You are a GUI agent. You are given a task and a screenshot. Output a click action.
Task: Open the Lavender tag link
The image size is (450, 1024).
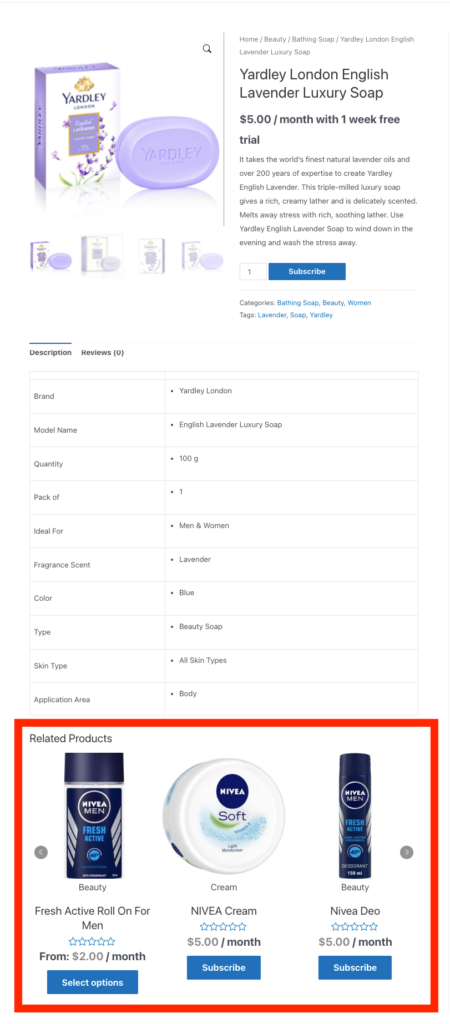click(272, 315)
